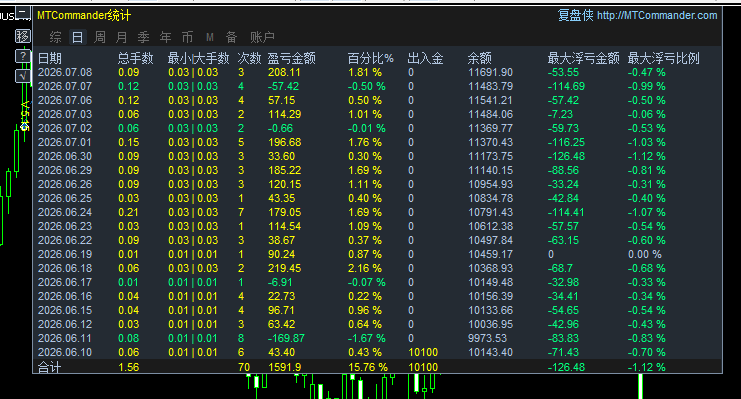Viewport: 741px width, 399px height.
Task: Click balance 9973.53 cell
Action: click(488, 338)
